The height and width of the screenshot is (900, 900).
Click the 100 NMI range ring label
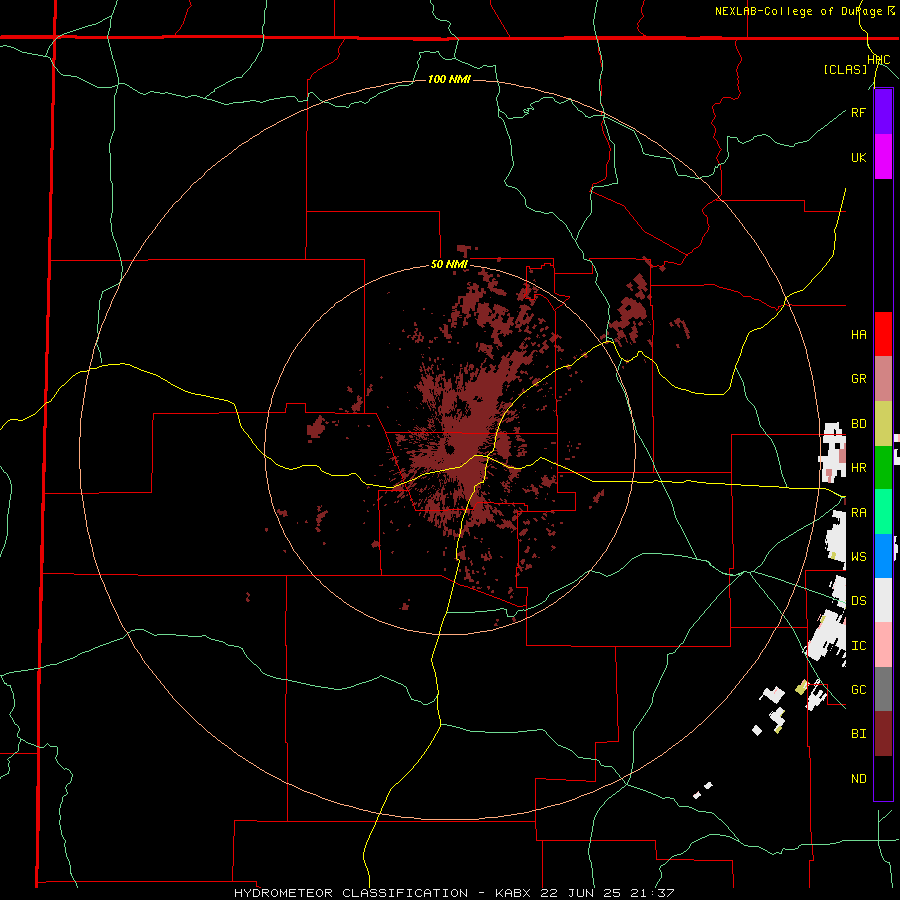(x=449, y=79)
